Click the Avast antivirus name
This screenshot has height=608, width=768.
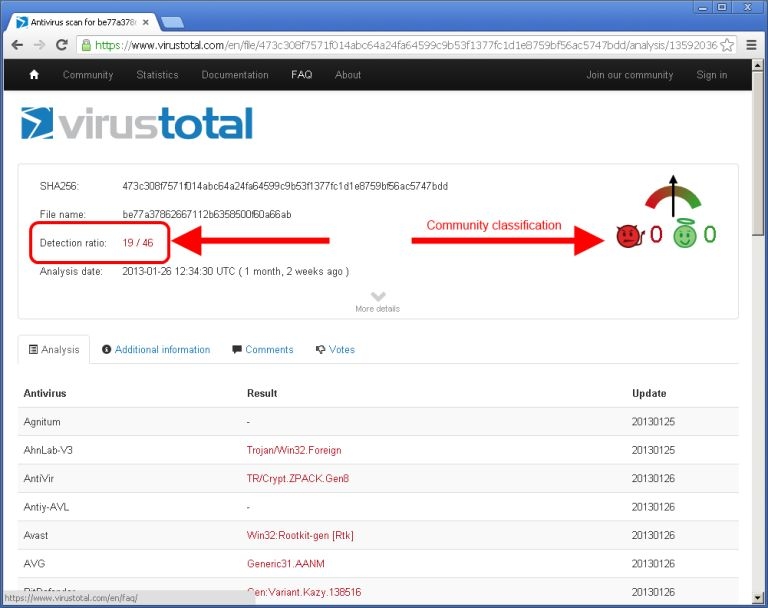[36, 535]
